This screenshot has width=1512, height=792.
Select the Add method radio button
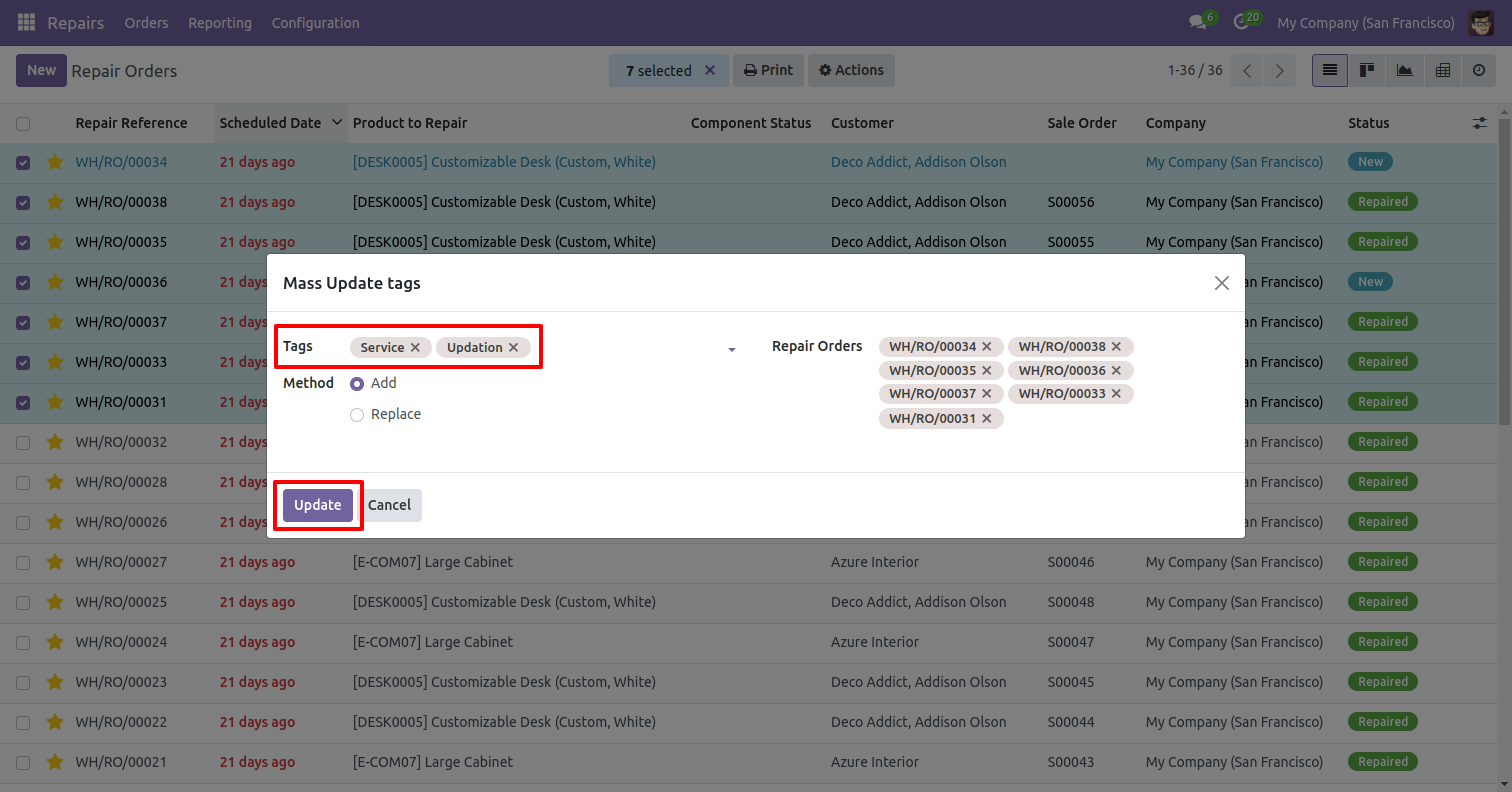[x=357, y=384]
